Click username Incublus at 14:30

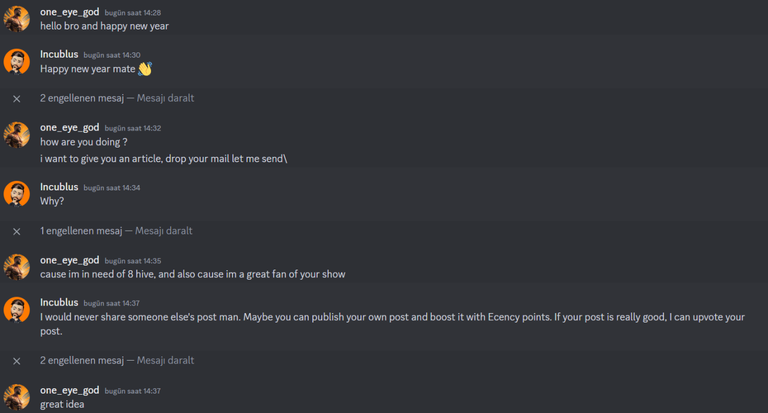pyautogui.click(x=59, y=54)
